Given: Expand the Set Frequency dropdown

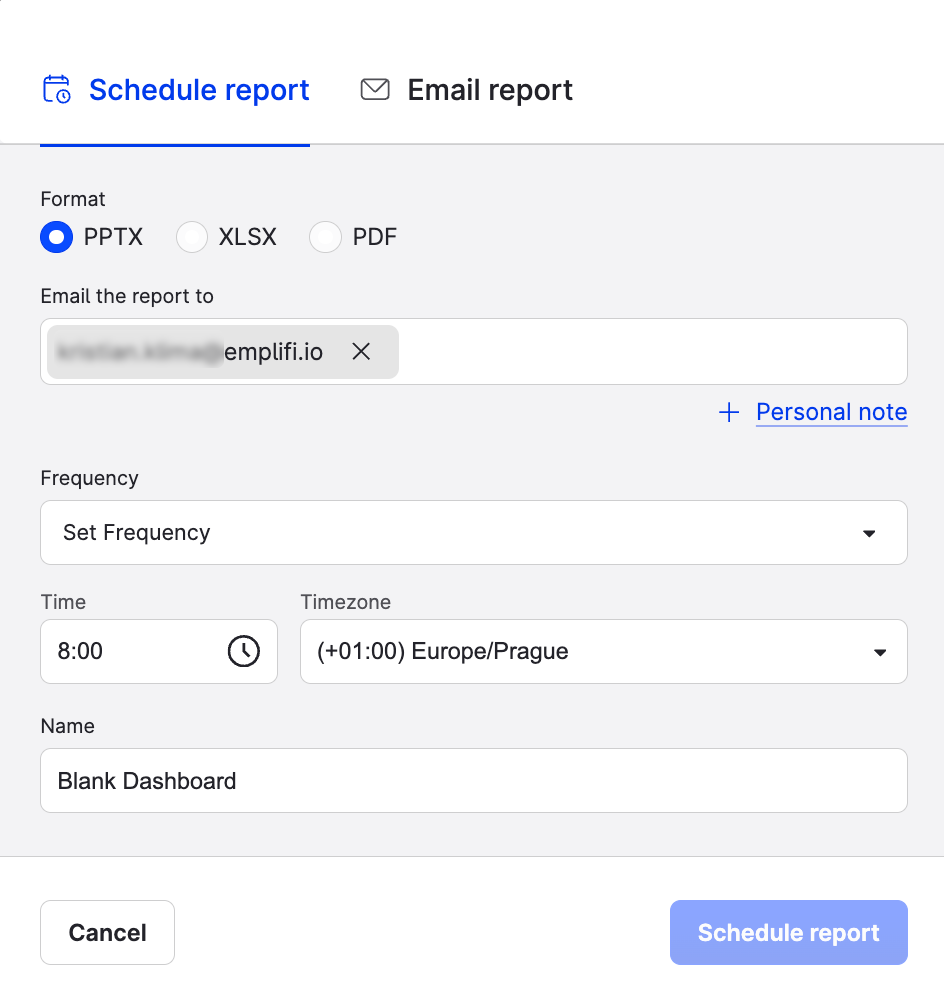Looking at the screenshot, I should point(473,533).
